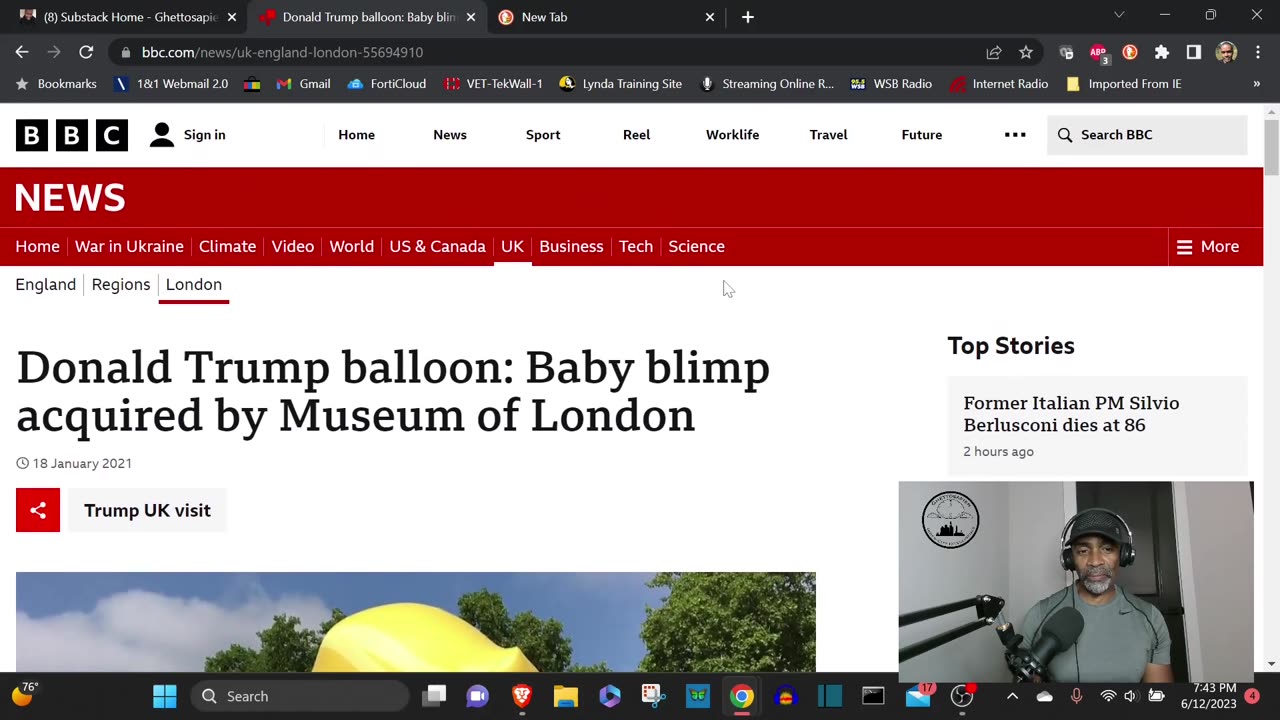Screen dimensions: 1280x720
Task: Select the England sub-navigation link
Action: (x=45, y=284)
